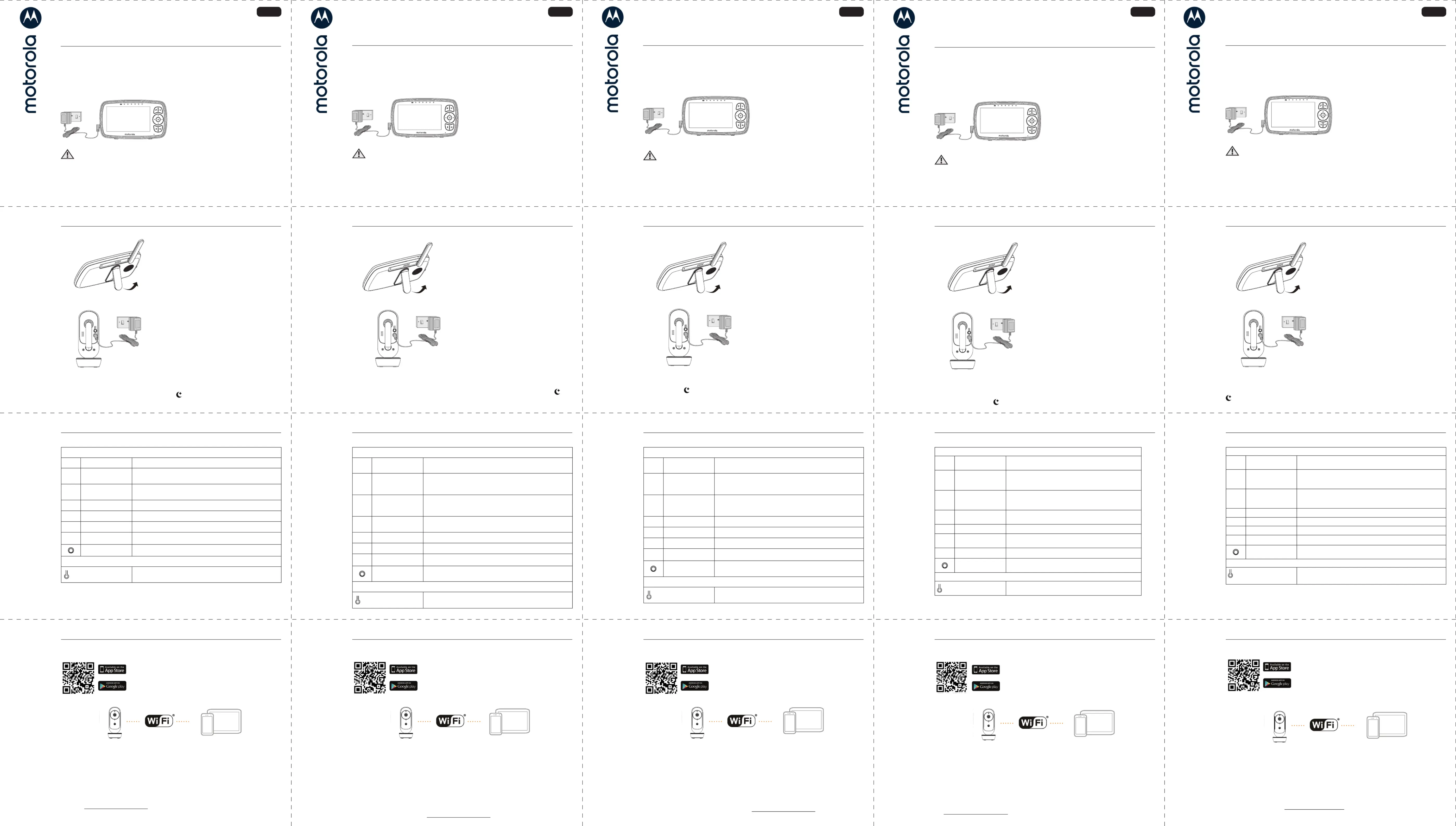Click the black language tag atop the third column
Viewport: 1456px width, 826px height.
(851, 12)
